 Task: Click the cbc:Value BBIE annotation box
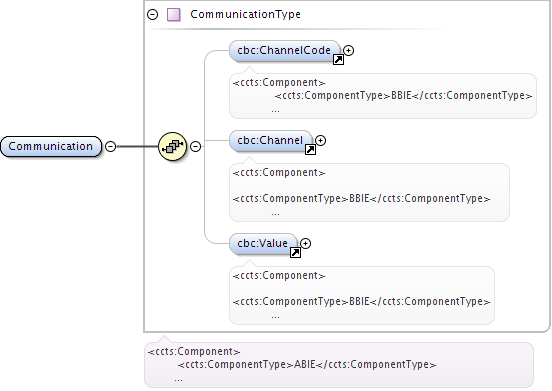[362, 295]
